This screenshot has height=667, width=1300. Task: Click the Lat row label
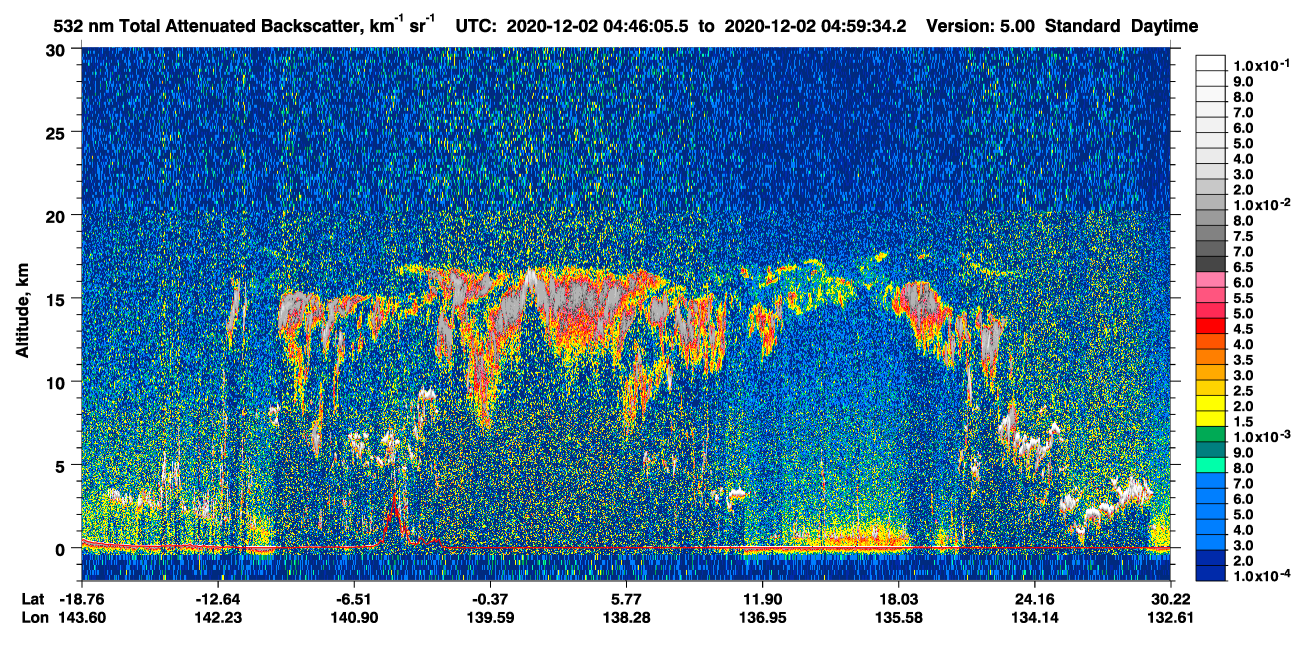[x=33, y=599]
